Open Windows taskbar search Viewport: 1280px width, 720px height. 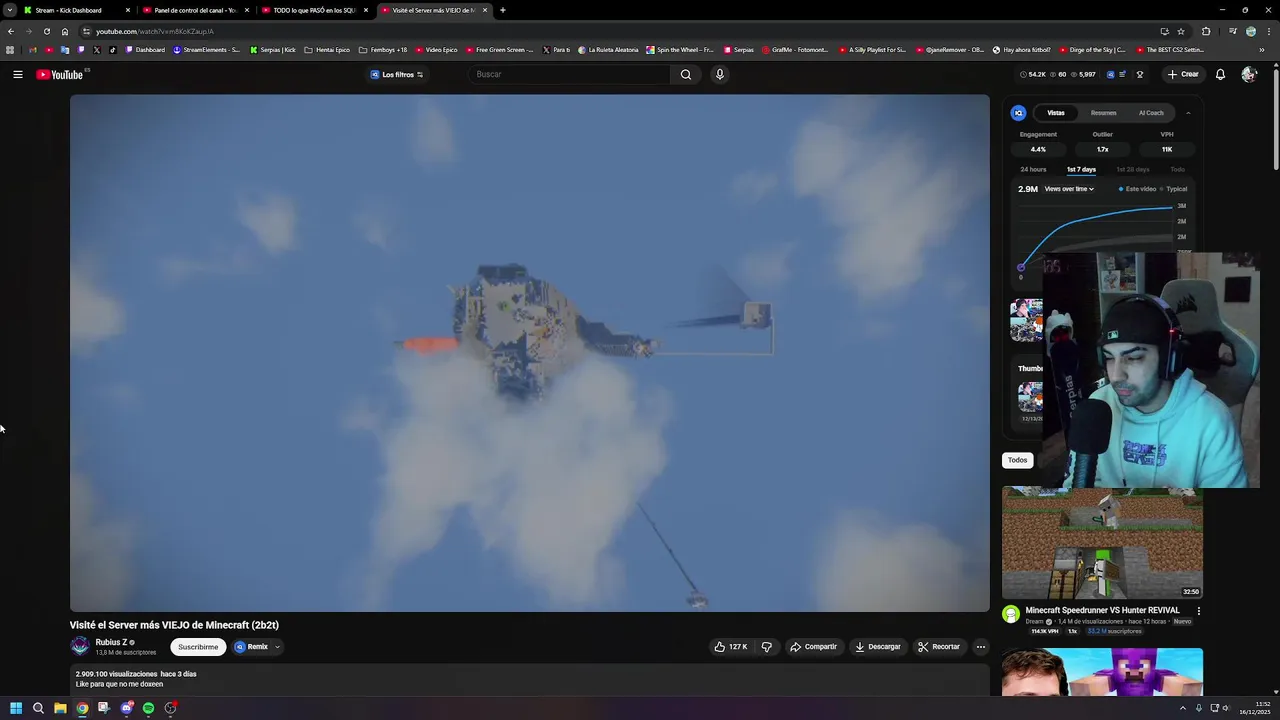tap(38, 708)
